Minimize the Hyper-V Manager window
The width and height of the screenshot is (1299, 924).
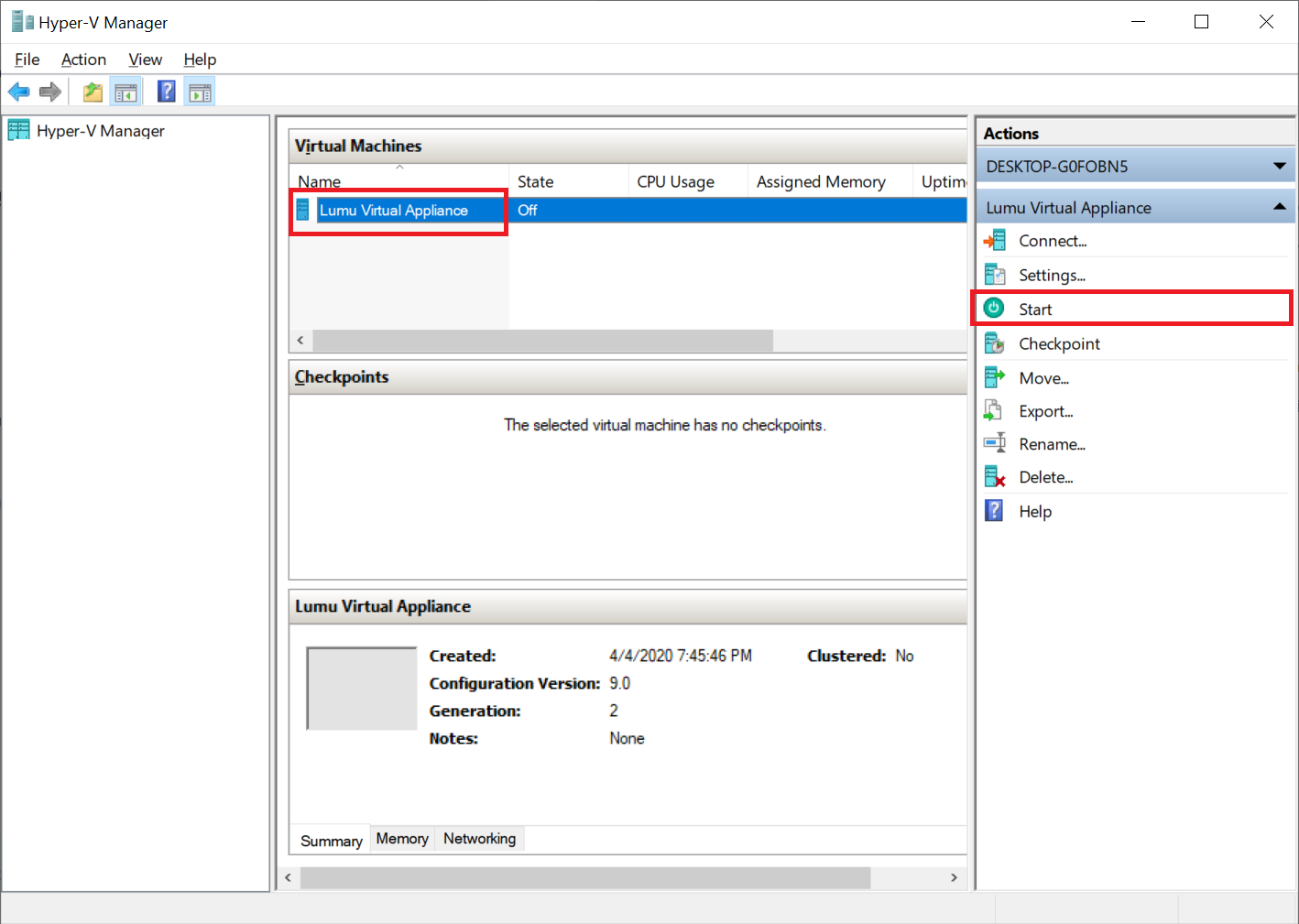click(1139, 22)
